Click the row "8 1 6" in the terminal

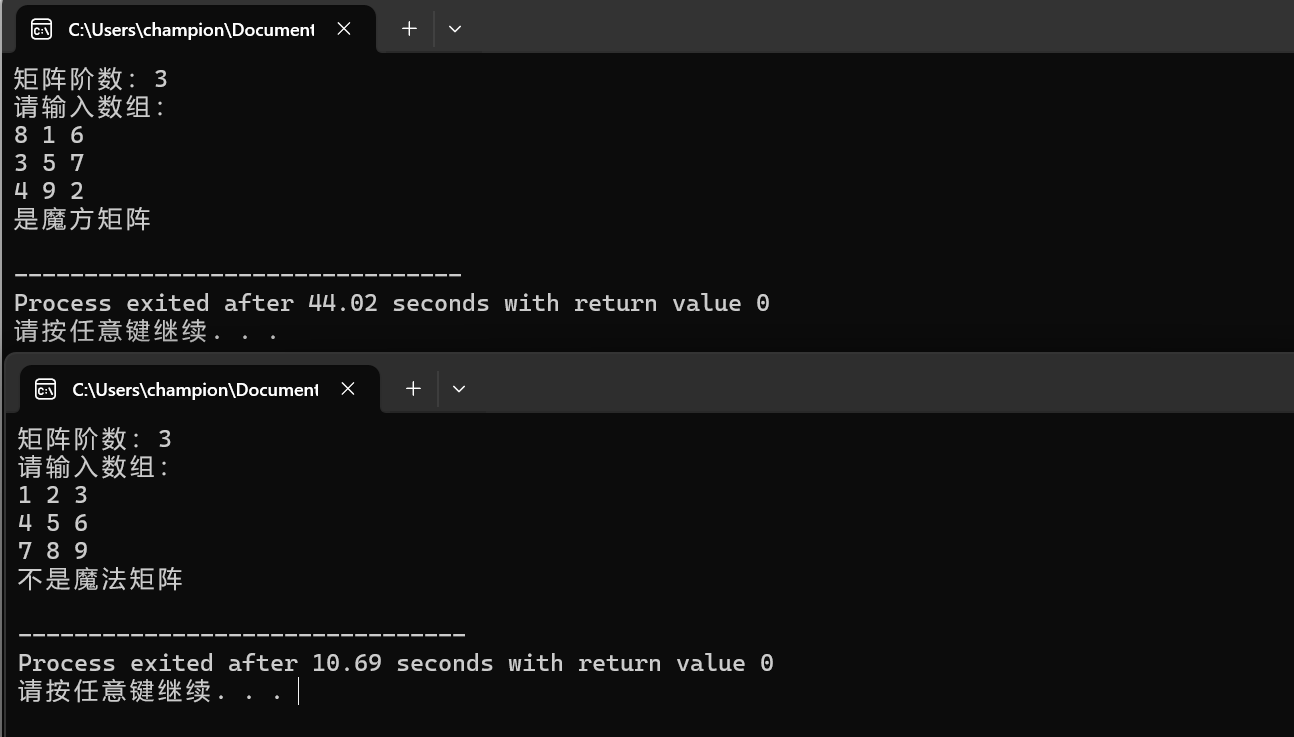pos(49,135)
